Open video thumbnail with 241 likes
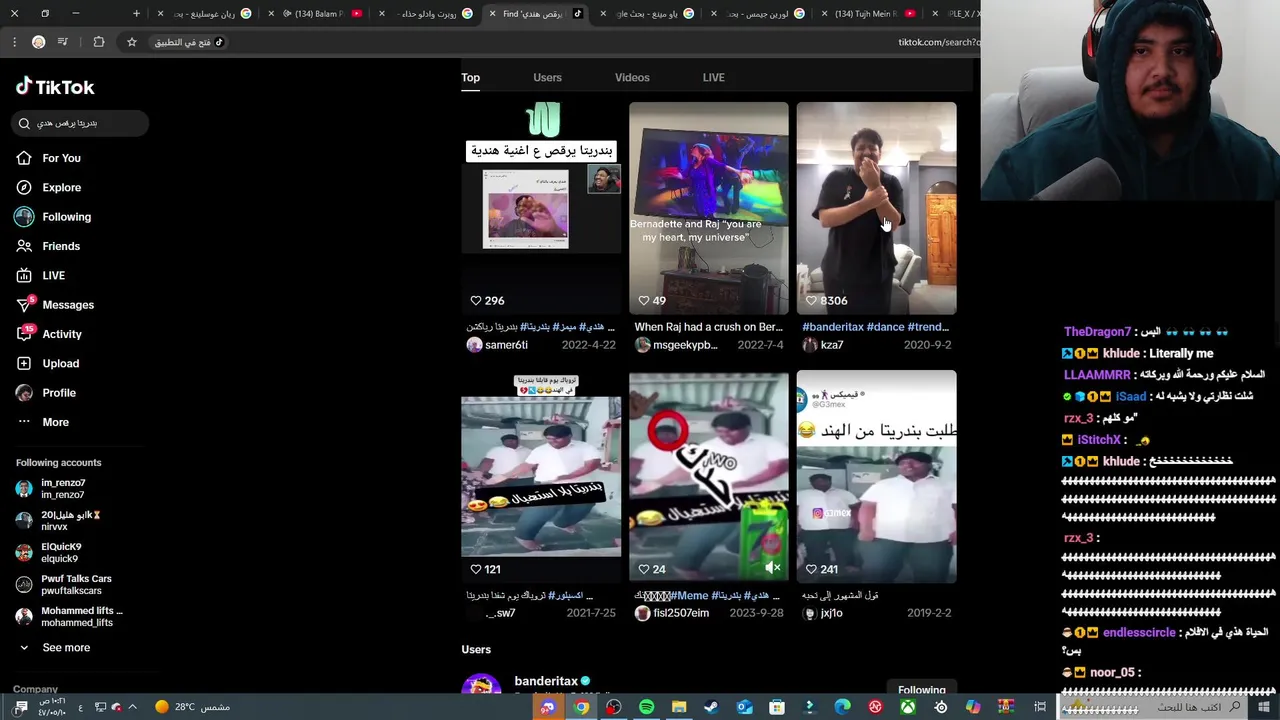The height and width of the screenshot is (720, 1280). [876, 476]
